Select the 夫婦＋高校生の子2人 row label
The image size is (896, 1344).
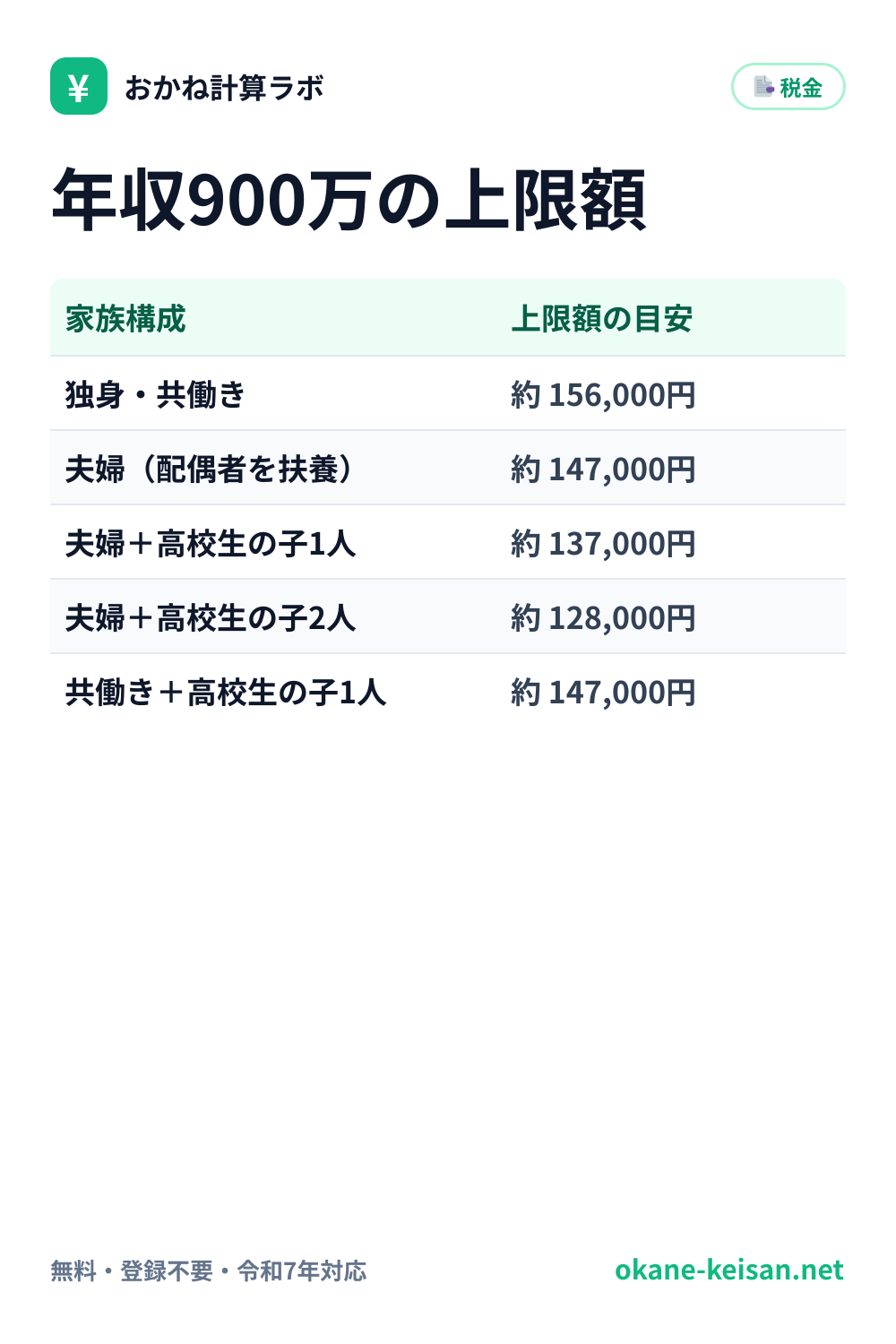click(x=211, y=617)
